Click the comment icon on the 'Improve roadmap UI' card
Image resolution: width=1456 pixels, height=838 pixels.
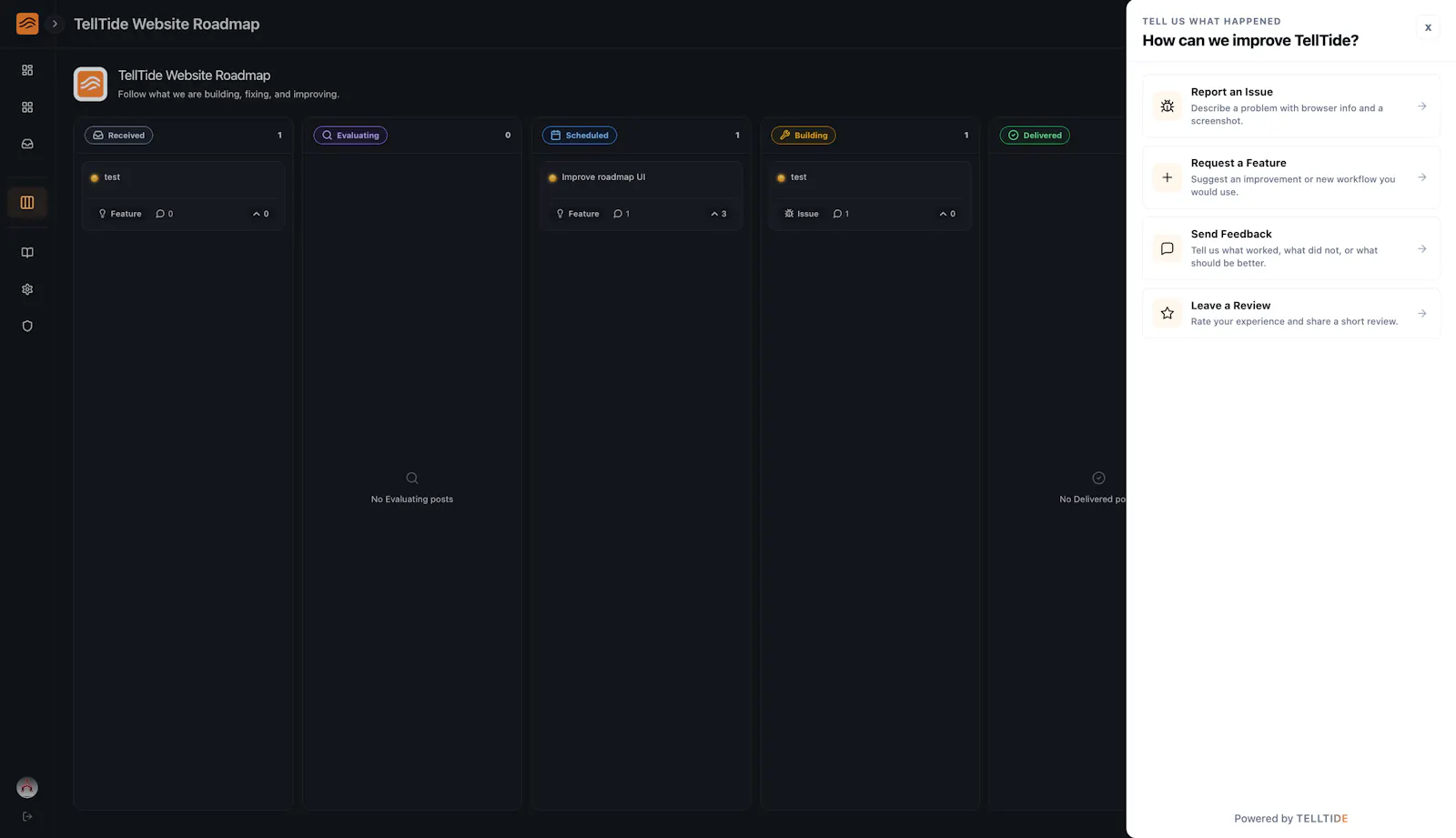point(618,214)
